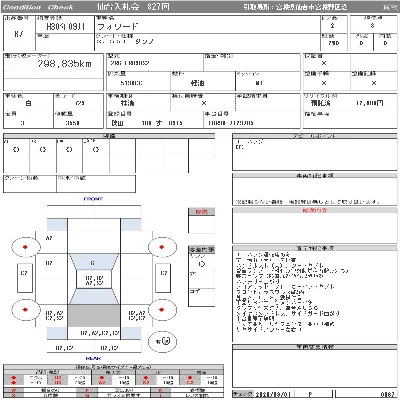Click the blue FRONT label

coord(93,199)
